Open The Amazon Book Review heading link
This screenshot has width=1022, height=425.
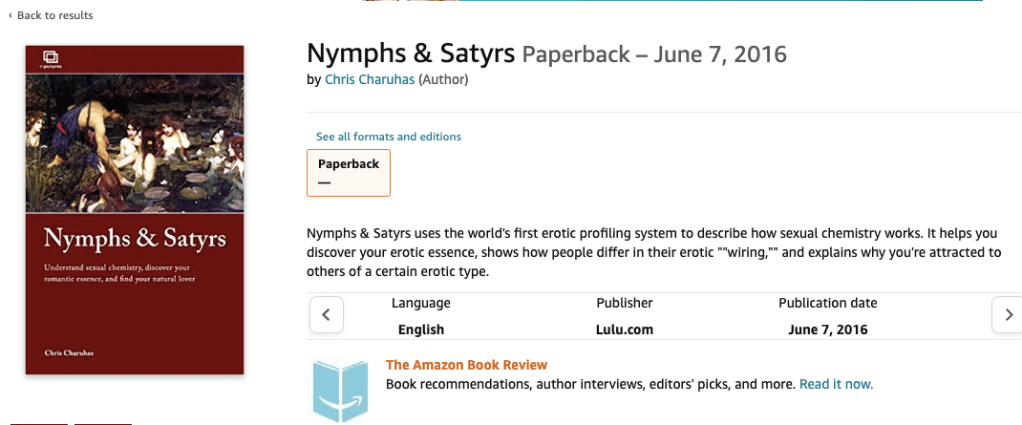(x=466, y=365)
